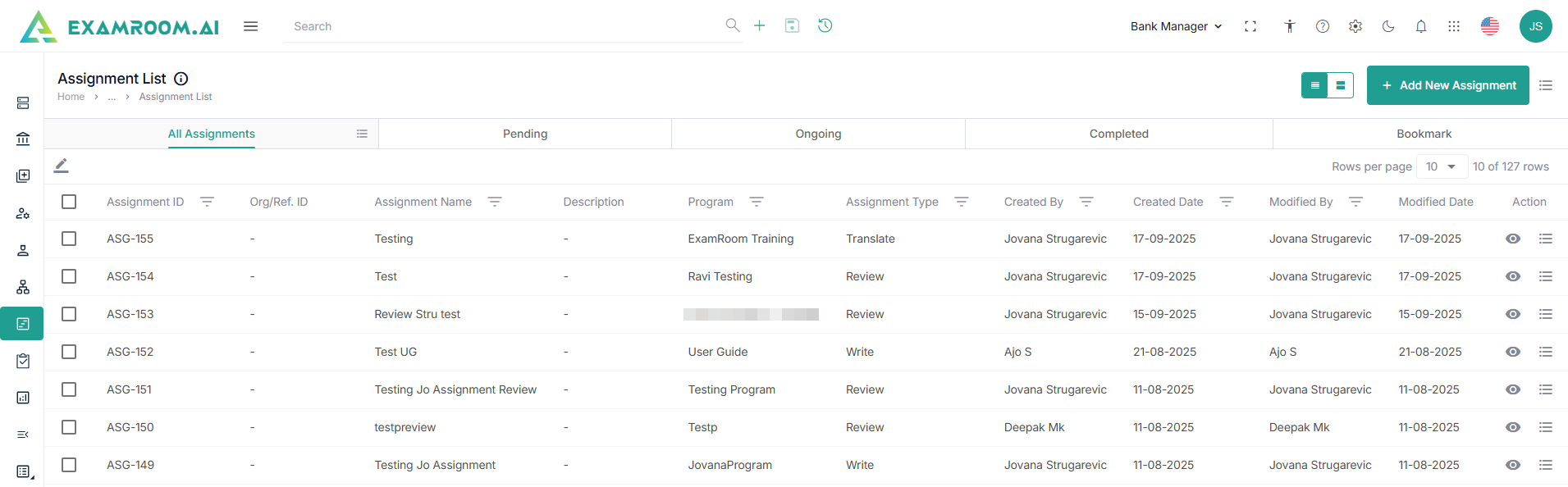Tick the select-all header checkbox

69,202
